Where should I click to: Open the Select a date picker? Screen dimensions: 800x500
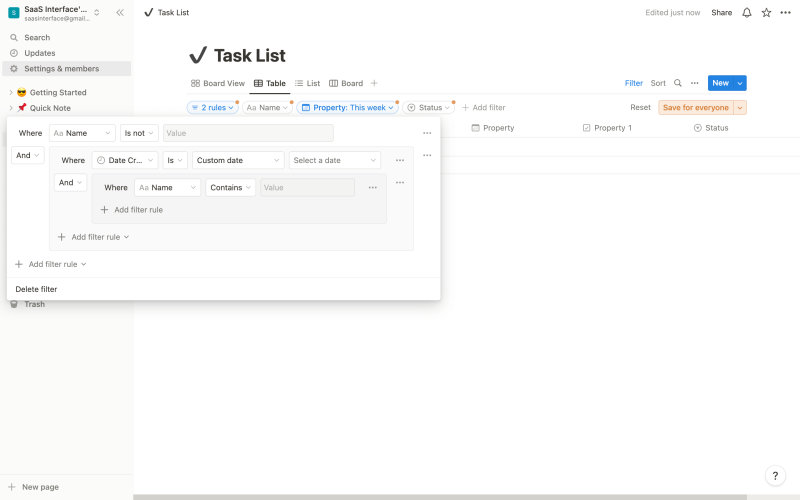335,160
